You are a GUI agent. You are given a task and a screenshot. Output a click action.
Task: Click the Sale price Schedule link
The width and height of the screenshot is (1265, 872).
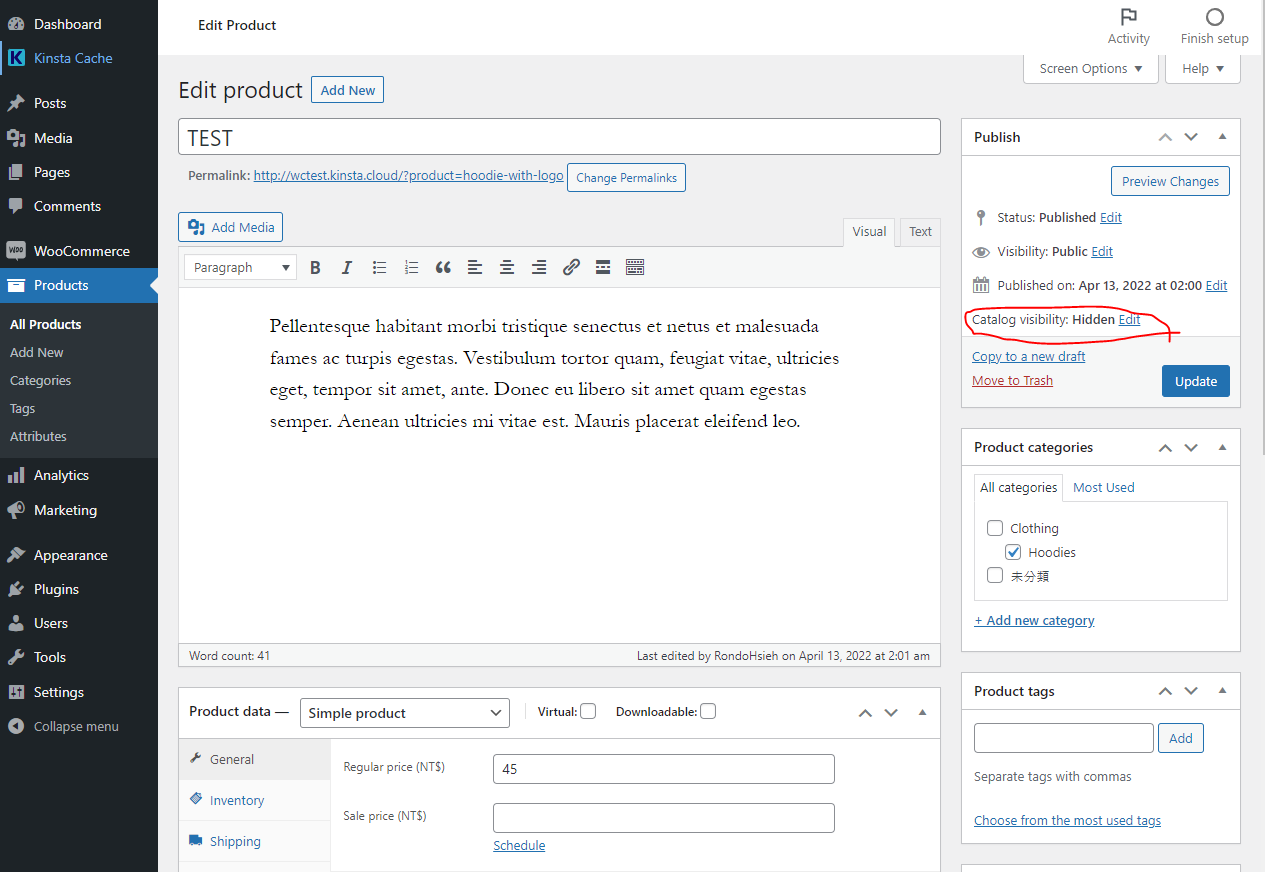(519, 845)
